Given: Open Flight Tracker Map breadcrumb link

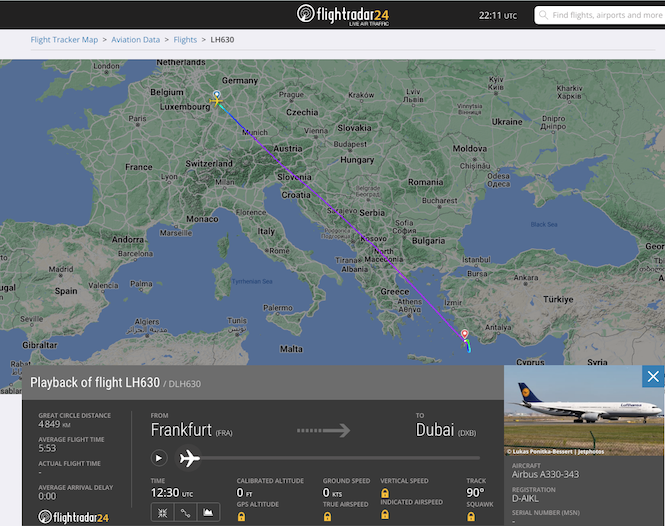Looking at the screenshot, I should tap(64, 39).
